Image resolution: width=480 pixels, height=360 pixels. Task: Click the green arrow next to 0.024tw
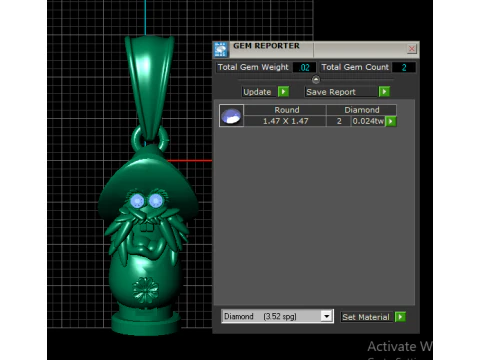click(x=391, y=121)
